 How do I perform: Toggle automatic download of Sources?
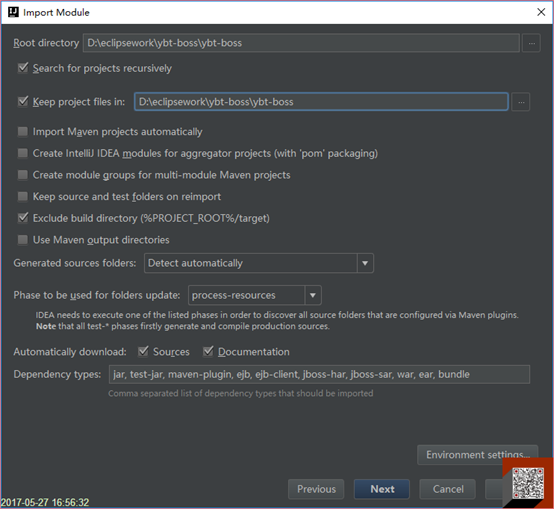pos(143,351)
